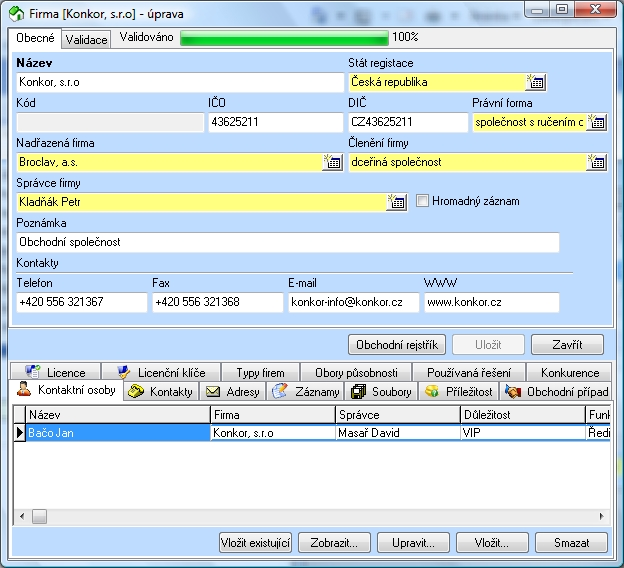Sort by Firma column header
This screenshot has width=624, height=568.
point(273,415)
